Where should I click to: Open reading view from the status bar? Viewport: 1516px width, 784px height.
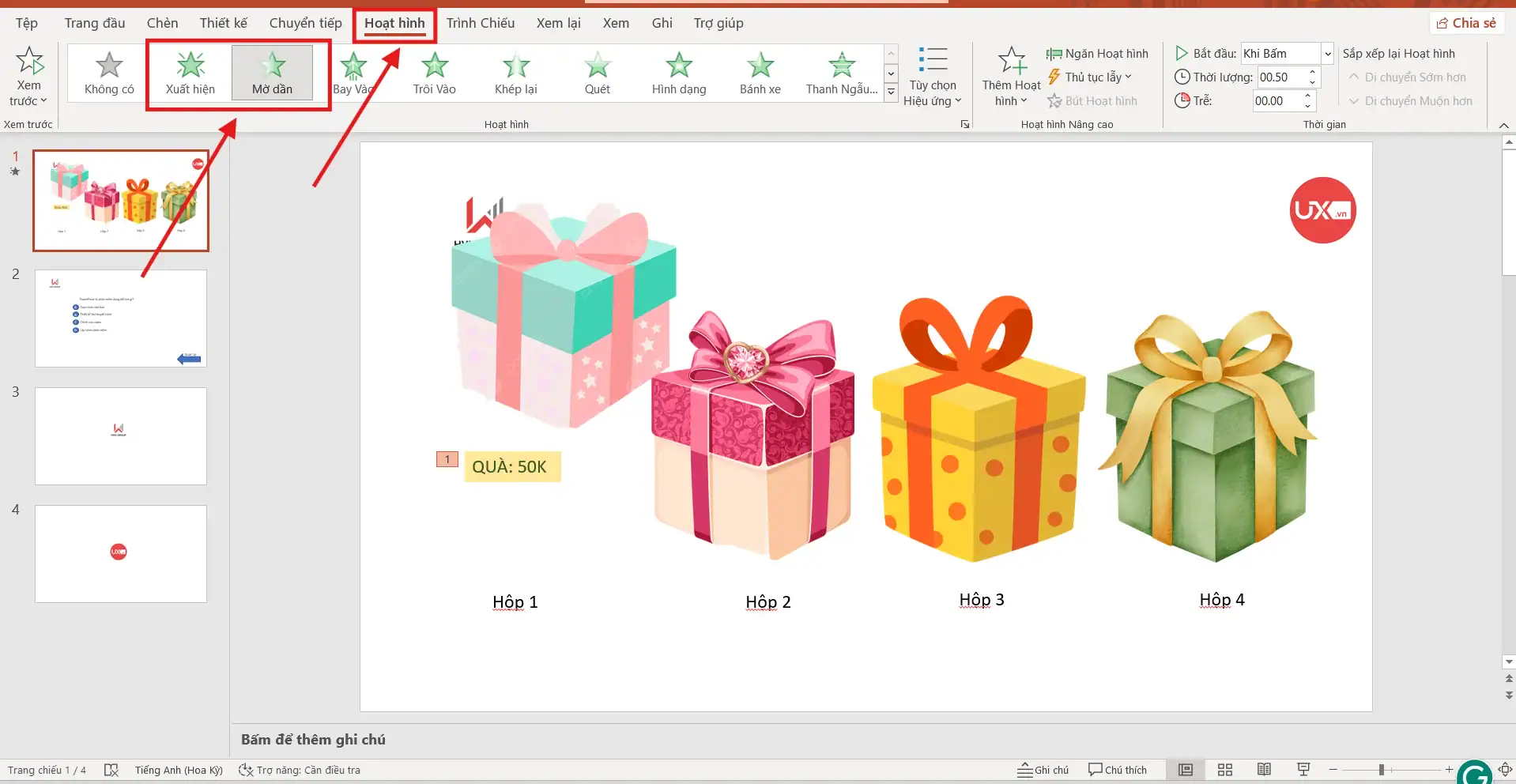pyautogui.click(x=1264, y=769)
